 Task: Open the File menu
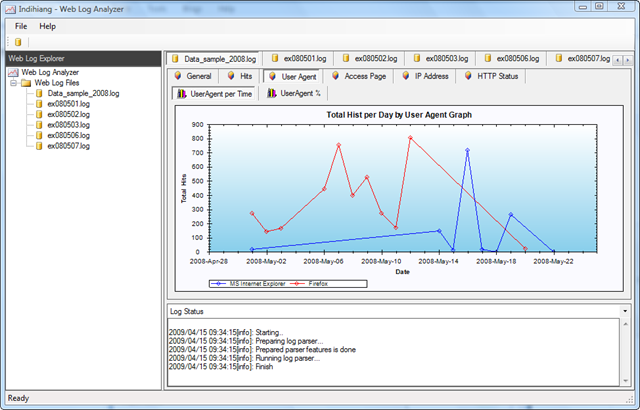click(x=21, y=26)
